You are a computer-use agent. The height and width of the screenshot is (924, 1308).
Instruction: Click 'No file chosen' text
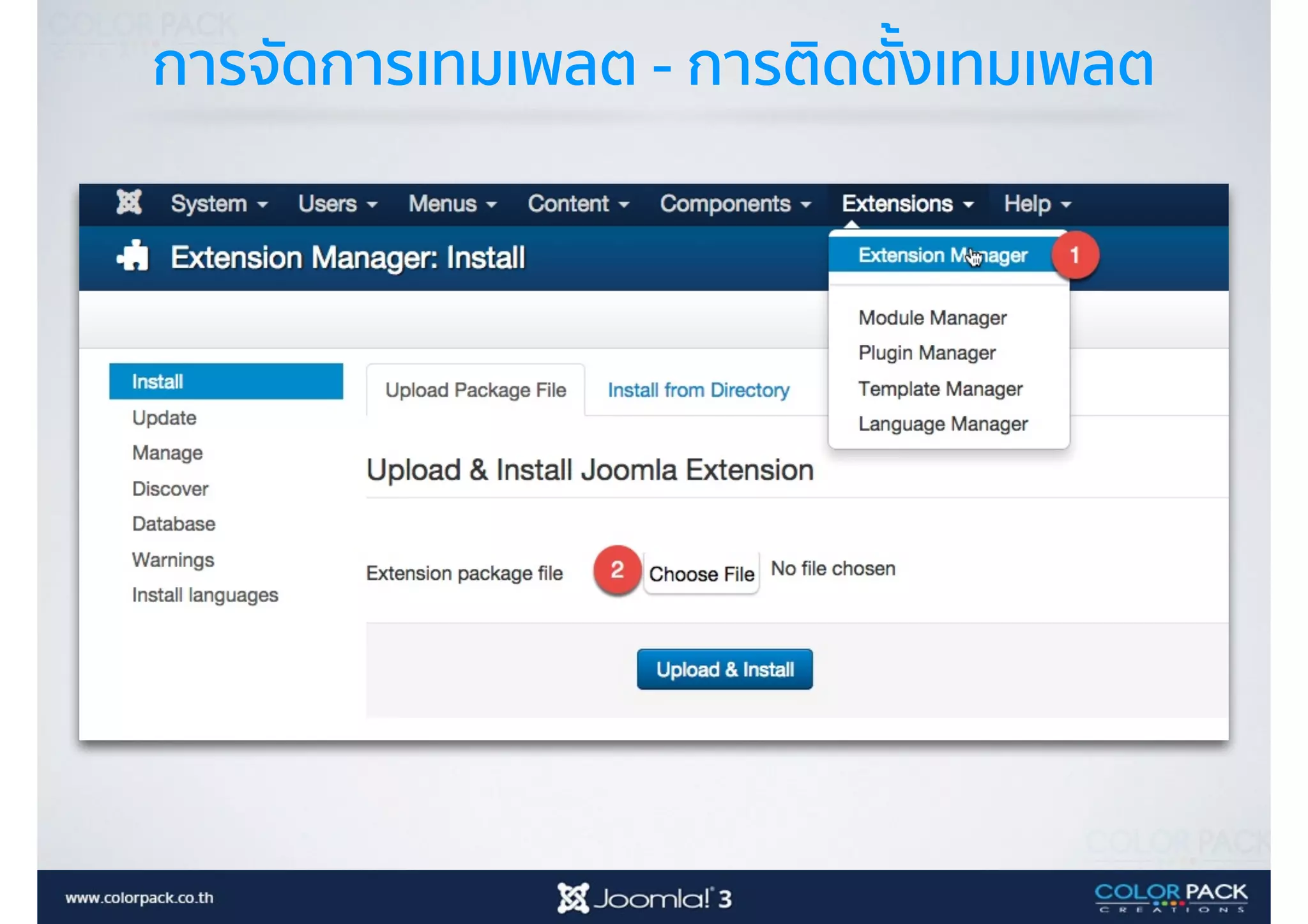(833, 568)
